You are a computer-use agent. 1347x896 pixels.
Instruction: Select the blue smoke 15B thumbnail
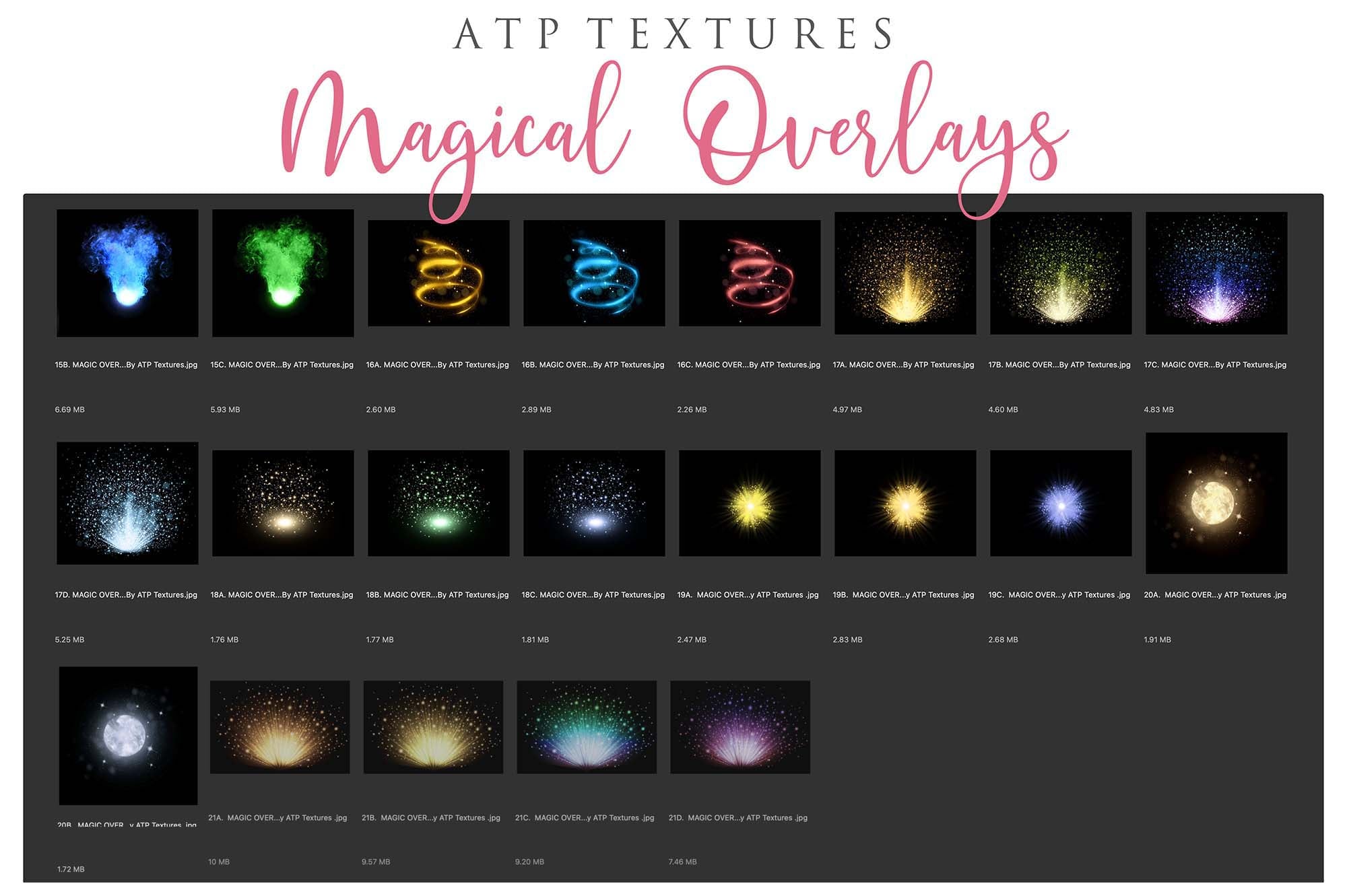point(127,273)
